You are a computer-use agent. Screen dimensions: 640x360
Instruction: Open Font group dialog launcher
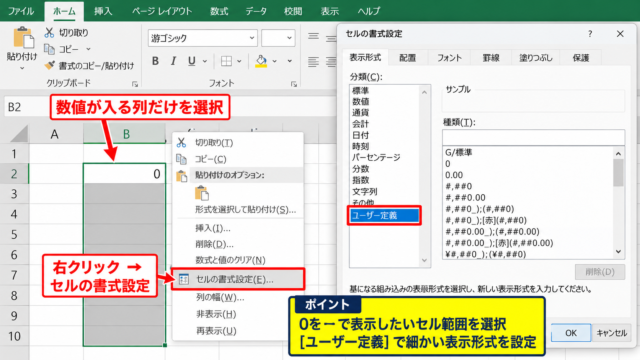point(293,84)
